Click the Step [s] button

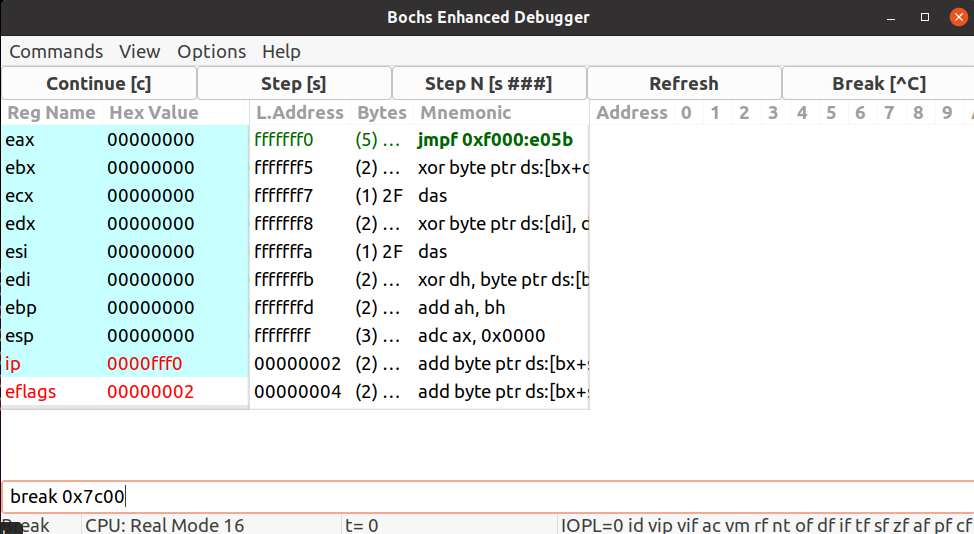(x=294, y=83)
